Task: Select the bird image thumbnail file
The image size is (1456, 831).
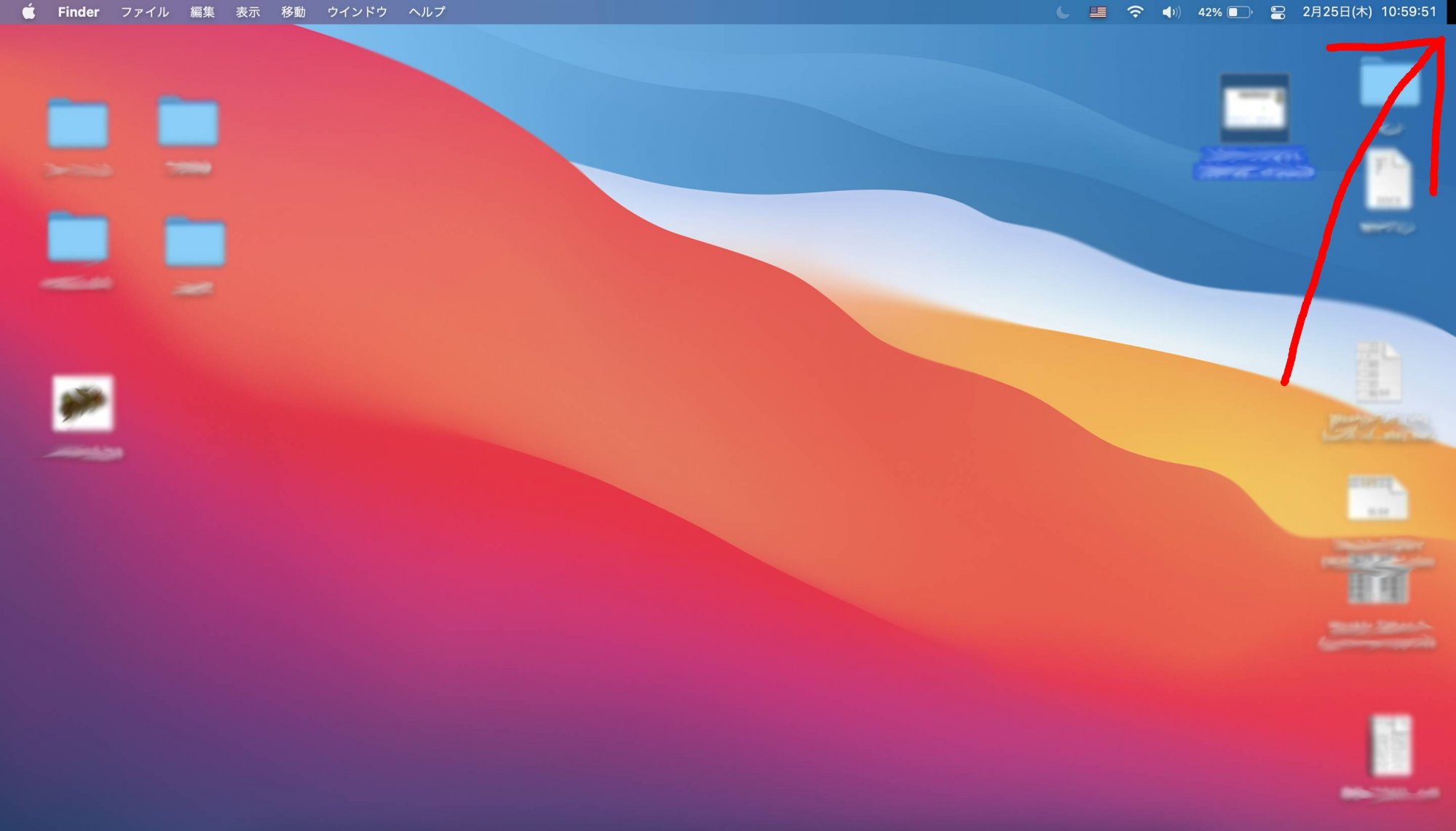Action: [x=83, y=403]
